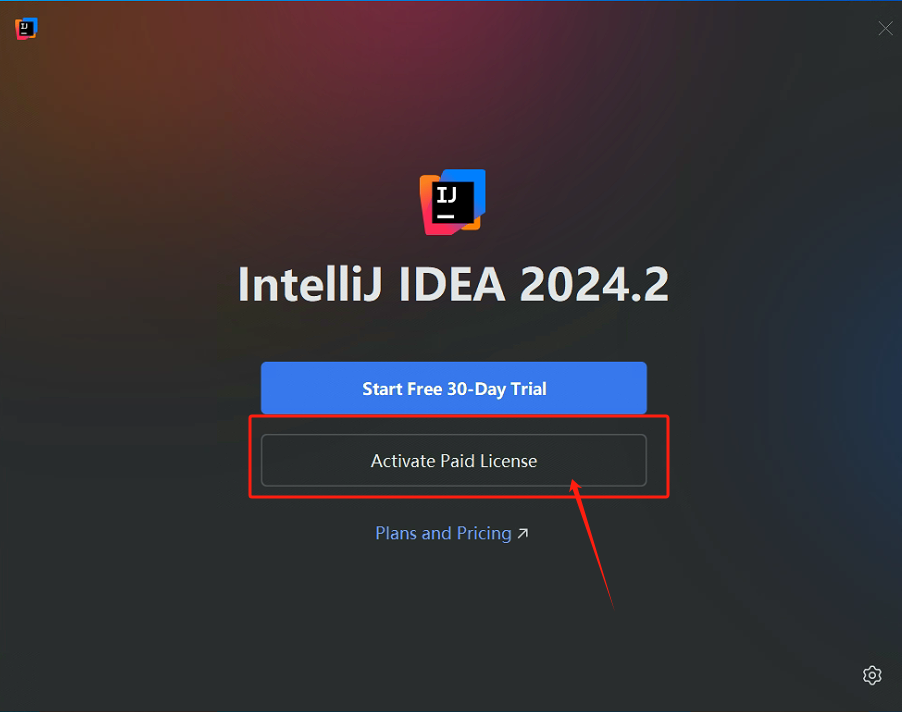902x712 pixels.
Task: Click the word "Pricing" in the link
Action: [x=484, y=534]
